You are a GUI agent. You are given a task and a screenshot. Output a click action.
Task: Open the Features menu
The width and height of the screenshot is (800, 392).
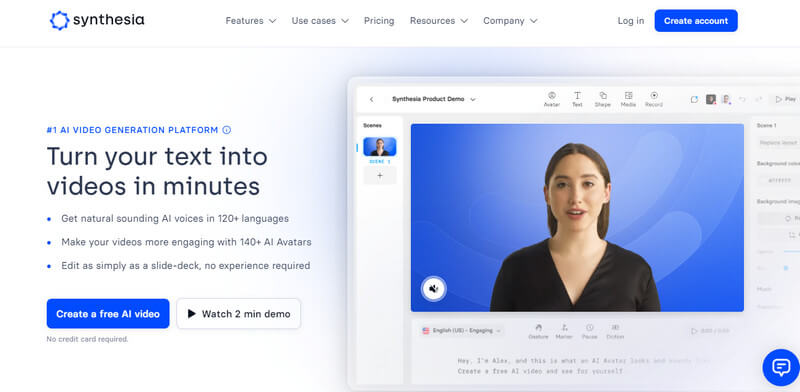(251, 21)
